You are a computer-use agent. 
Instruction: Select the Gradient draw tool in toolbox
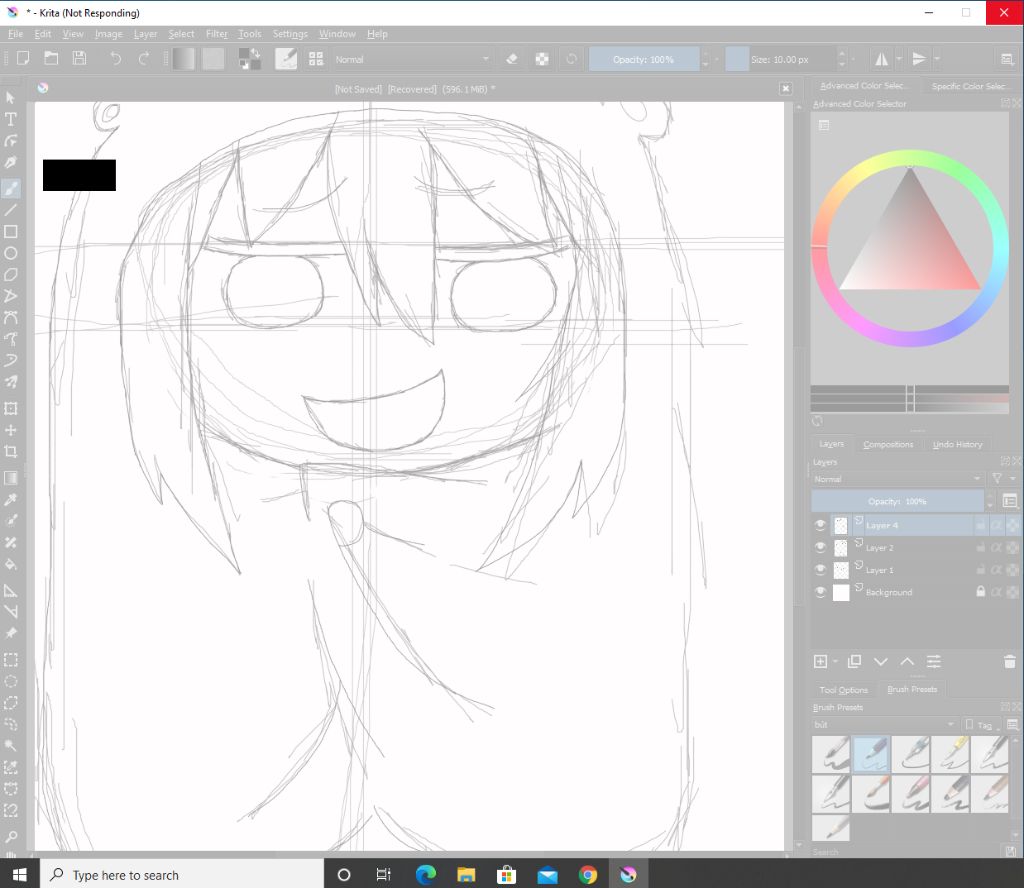click(10, 478)
